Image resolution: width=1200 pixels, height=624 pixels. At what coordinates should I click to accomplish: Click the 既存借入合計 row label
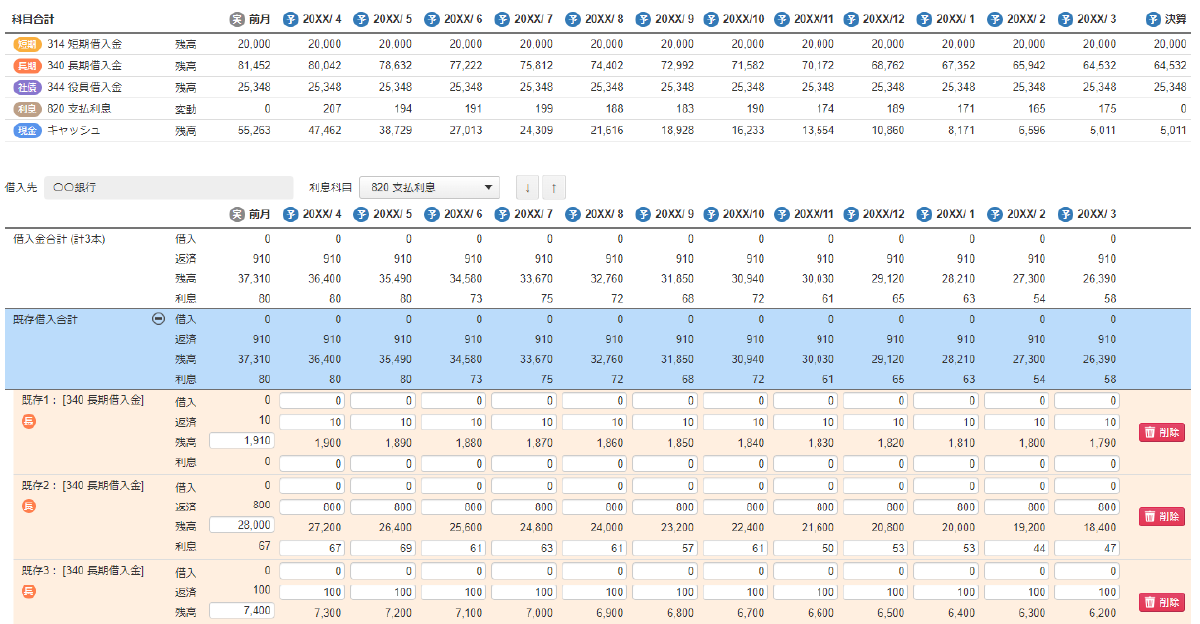45,319
